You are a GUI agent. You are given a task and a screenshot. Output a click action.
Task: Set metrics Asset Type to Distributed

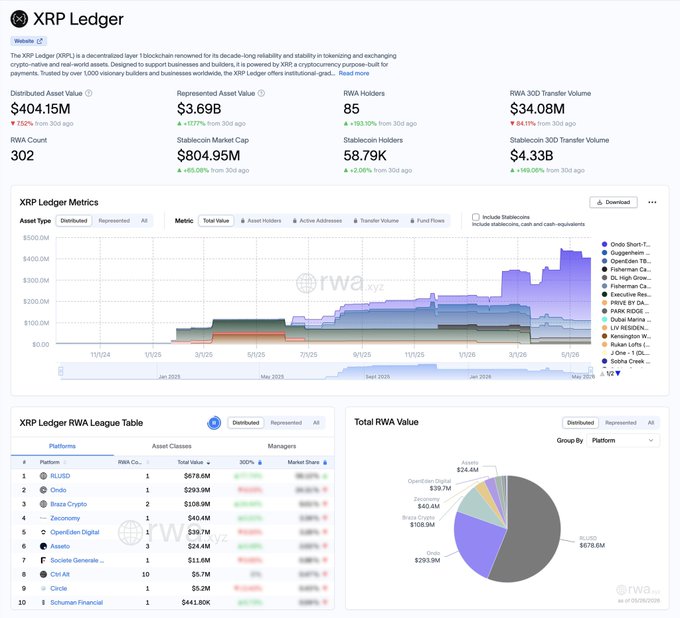[74, 221]
